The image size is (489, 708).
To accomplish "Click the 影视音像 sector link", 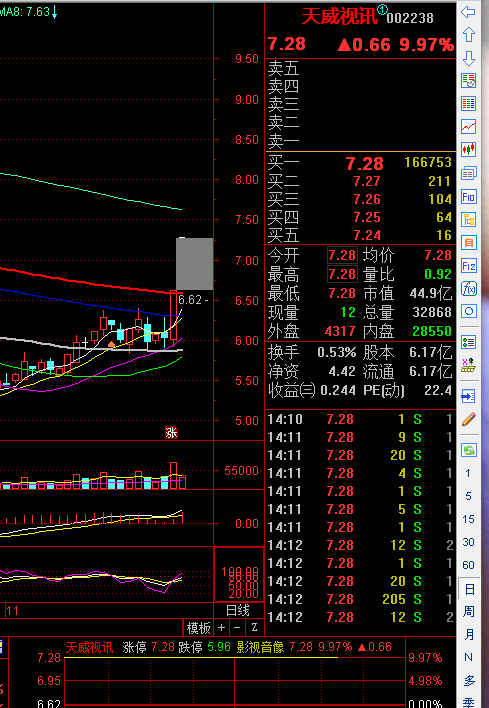I will tap(261, 647).
